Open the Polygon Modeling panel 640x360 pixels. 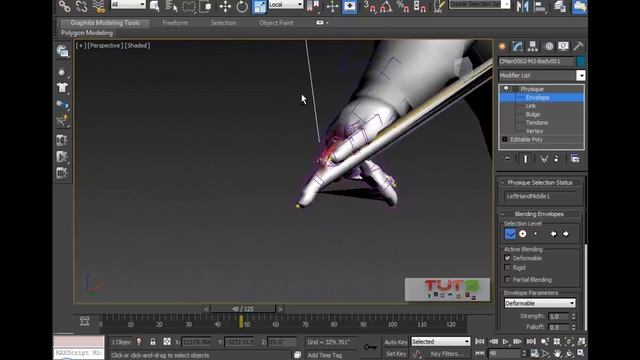point(87,33)
